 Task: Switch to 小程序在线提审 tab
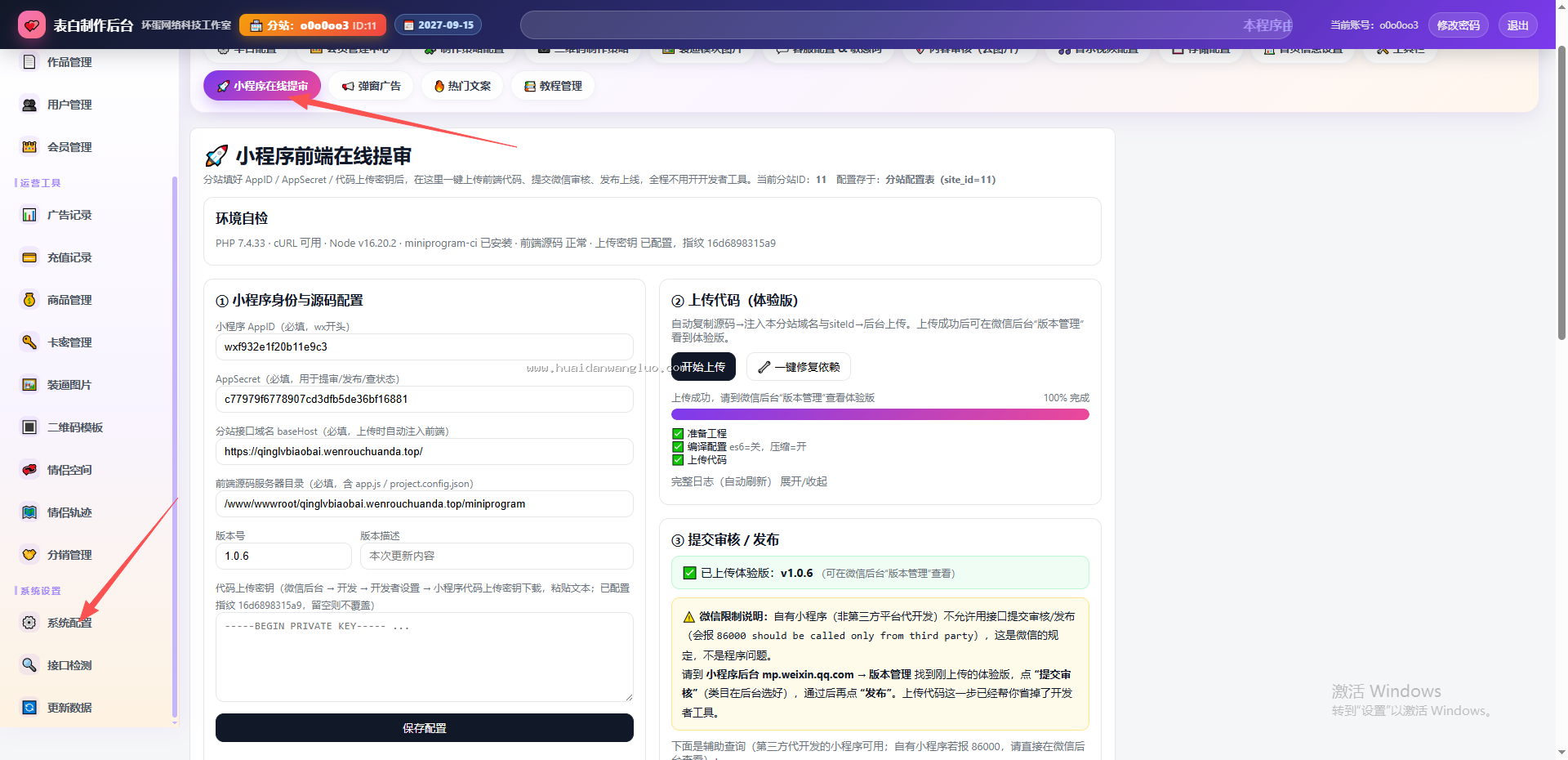262,86
